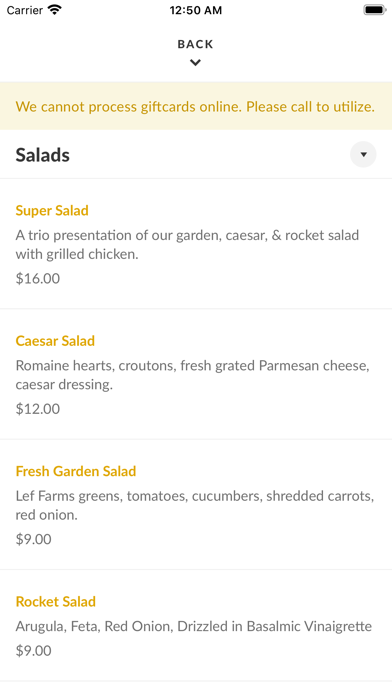This screenshot has height=696, width=392.
Task: Tap the BACK label at top
Action: (195, 44)
